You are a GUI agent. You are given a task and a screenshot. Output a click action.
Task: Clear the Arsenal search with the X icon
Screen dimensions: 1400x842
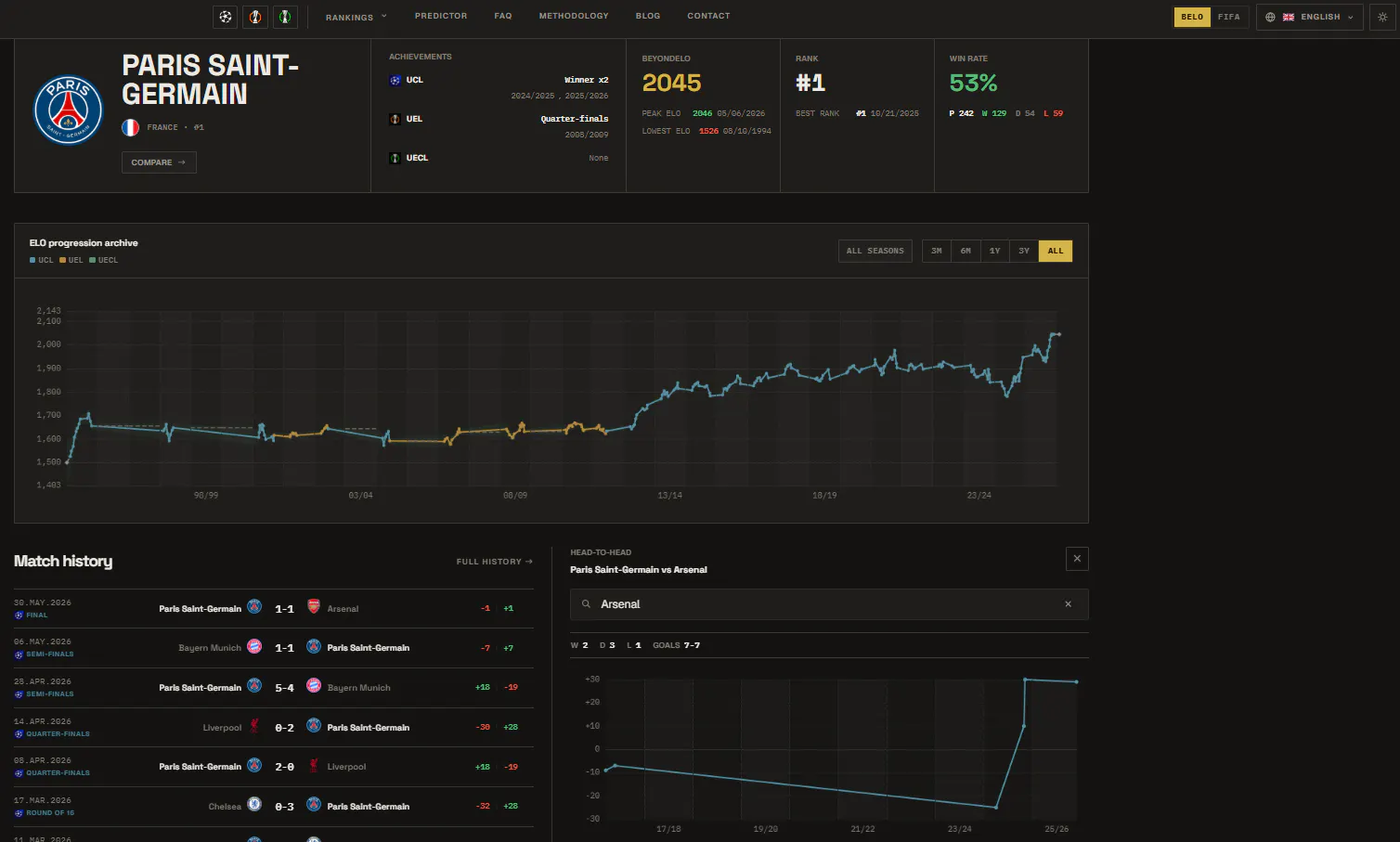[1068, 604]
